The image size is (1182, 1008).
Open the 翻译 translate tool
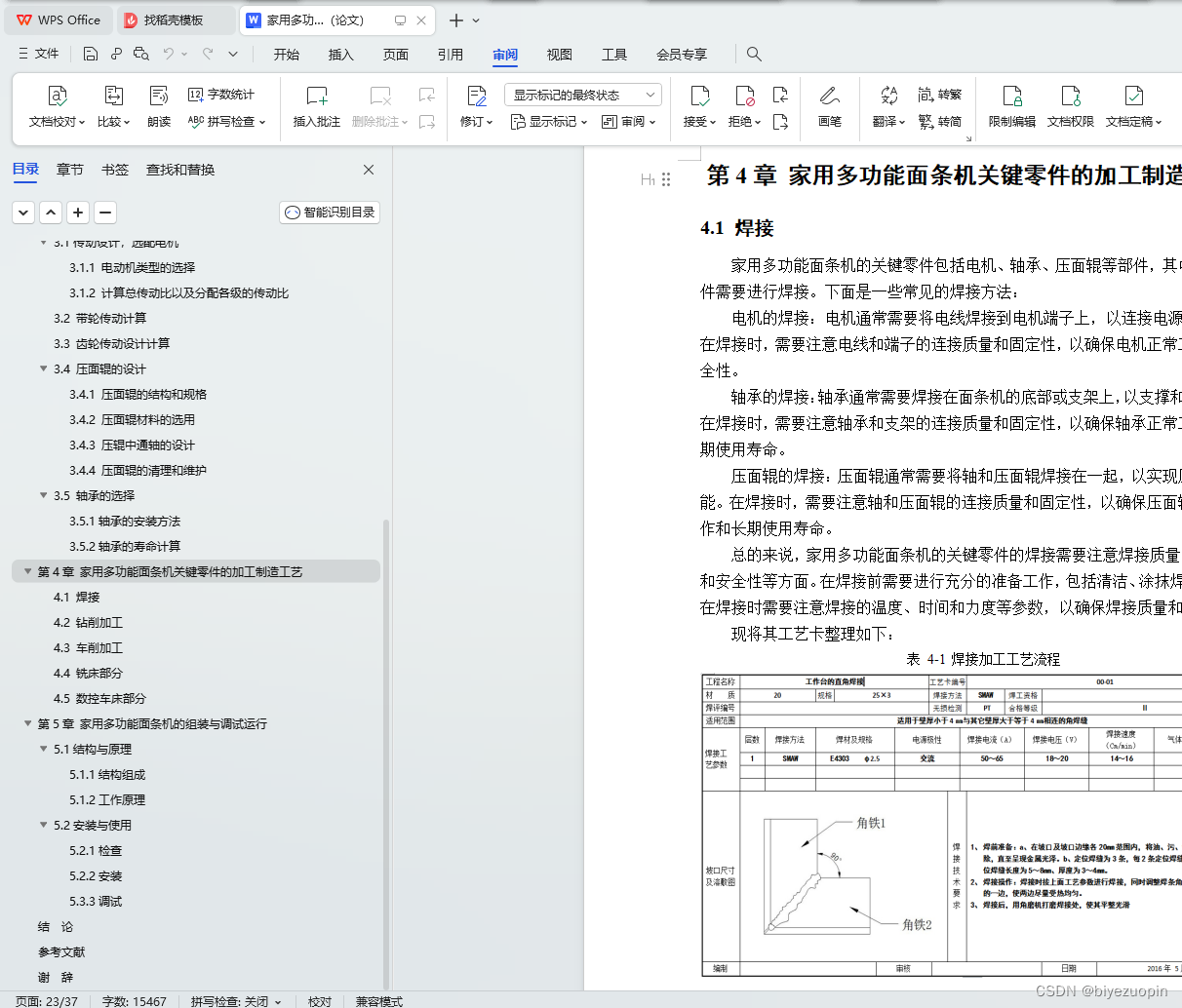[x=888, y=107]
